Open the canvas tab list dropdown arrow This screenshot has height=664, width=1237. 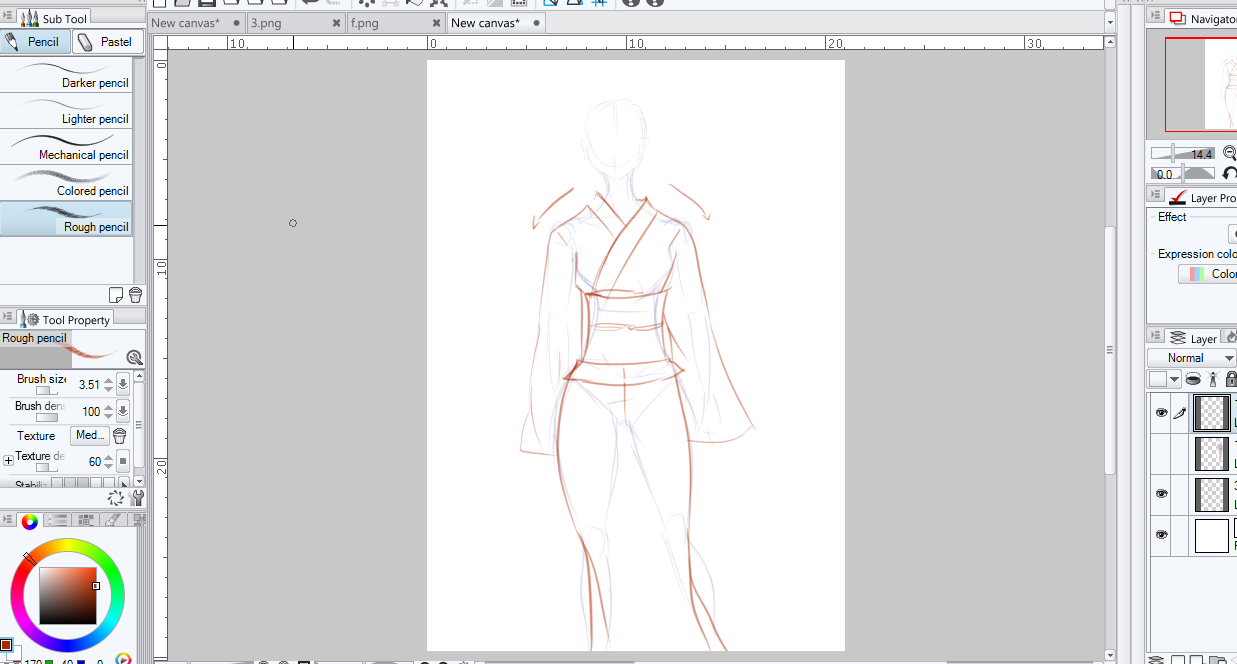1110,23
